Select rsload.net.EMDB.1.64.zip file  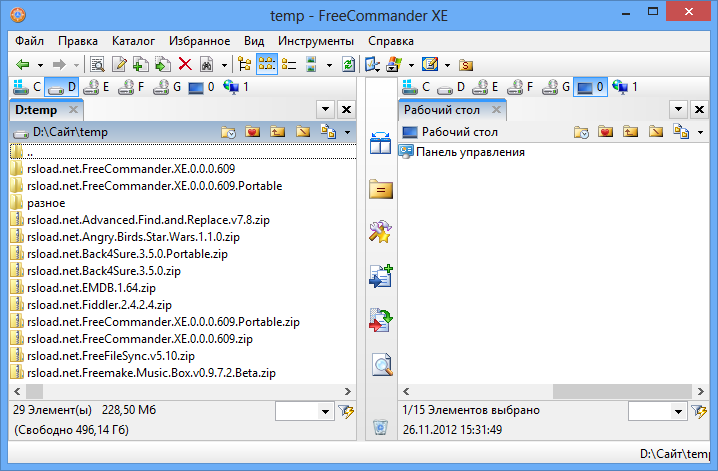click(x=83, y=288)
